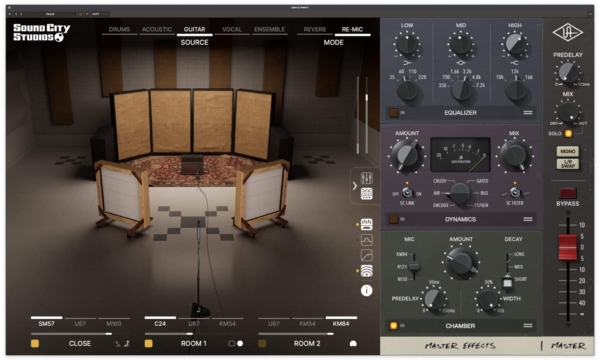The width and height of the screenshot is (600, 362).
Task: Select ROOM 1 omni pattern dot
Action: tap(240, 344)
